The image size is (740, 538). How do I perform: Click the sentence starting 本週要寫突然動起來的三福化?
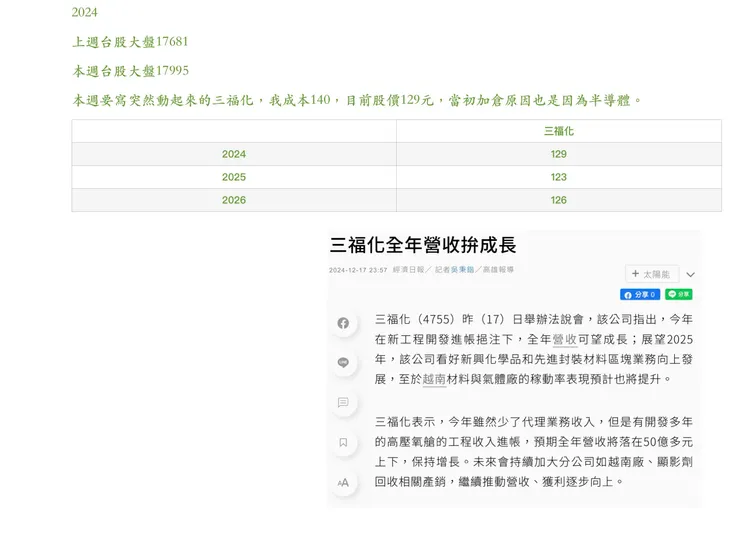(357, 100)
